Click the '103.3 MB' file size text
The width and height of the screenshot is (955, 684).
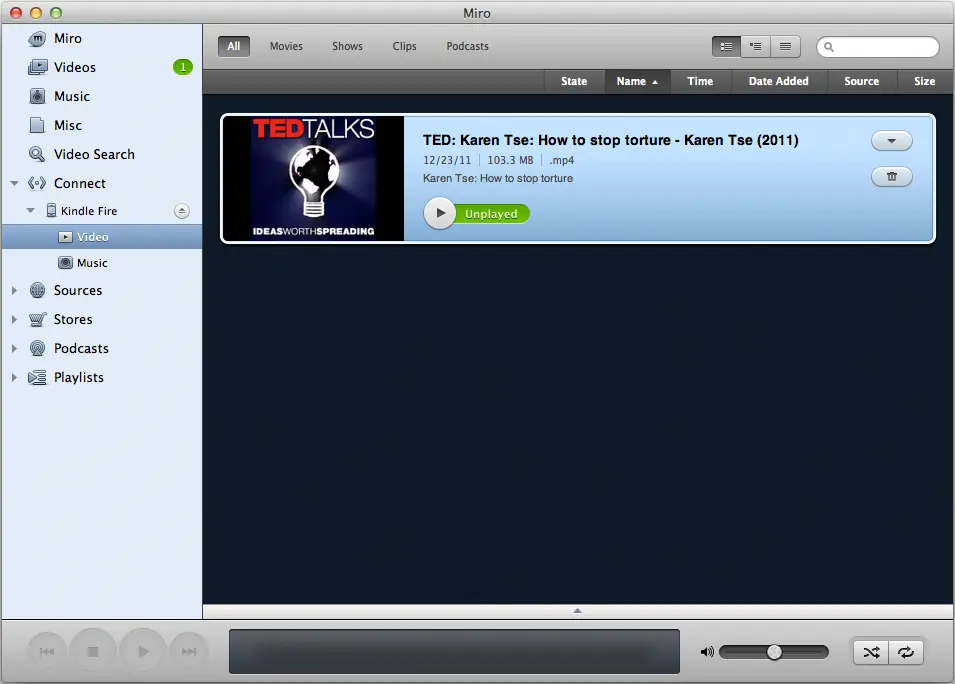point(510,160)
